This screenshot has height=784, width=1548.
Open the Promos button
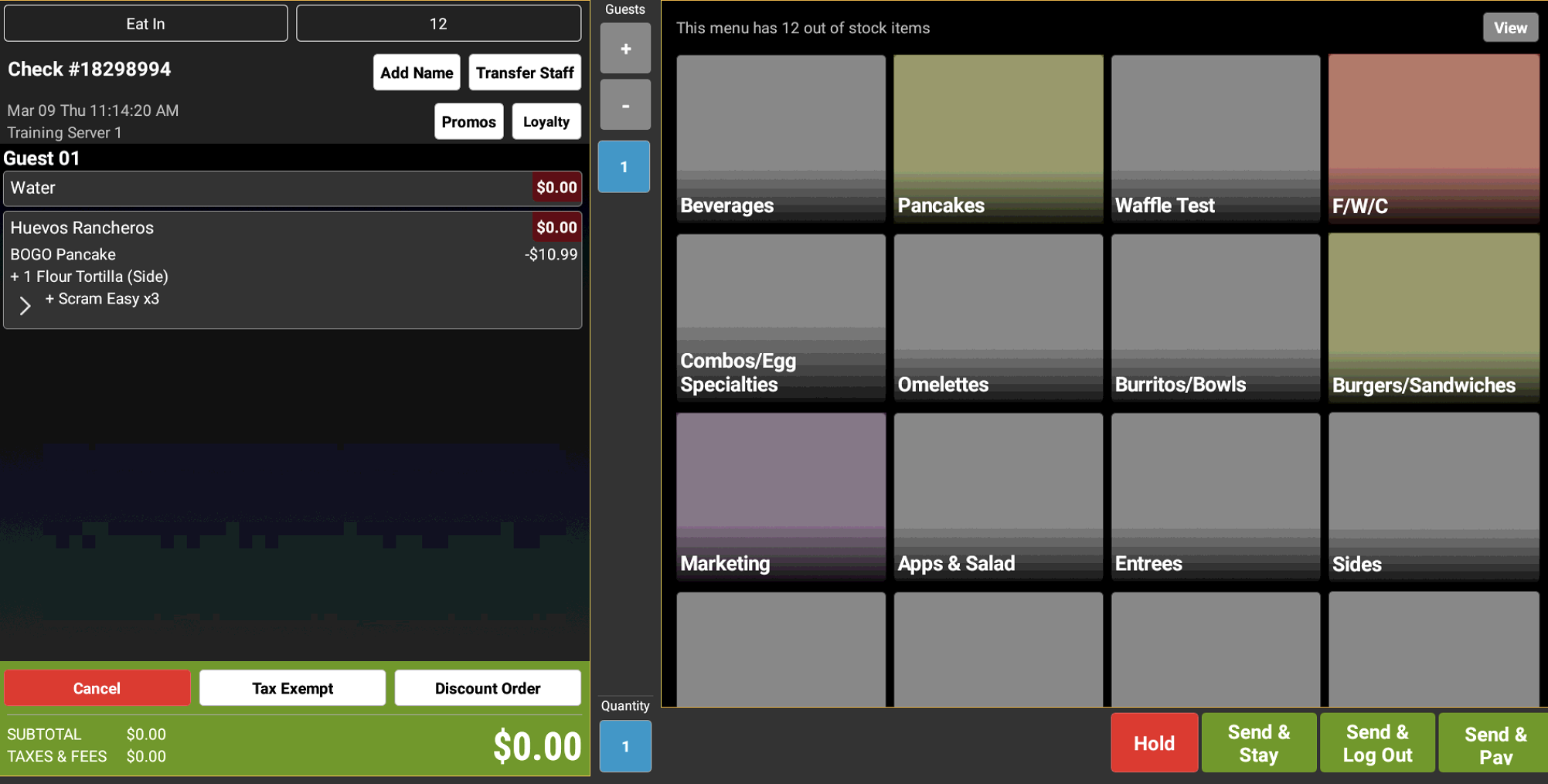468,121
